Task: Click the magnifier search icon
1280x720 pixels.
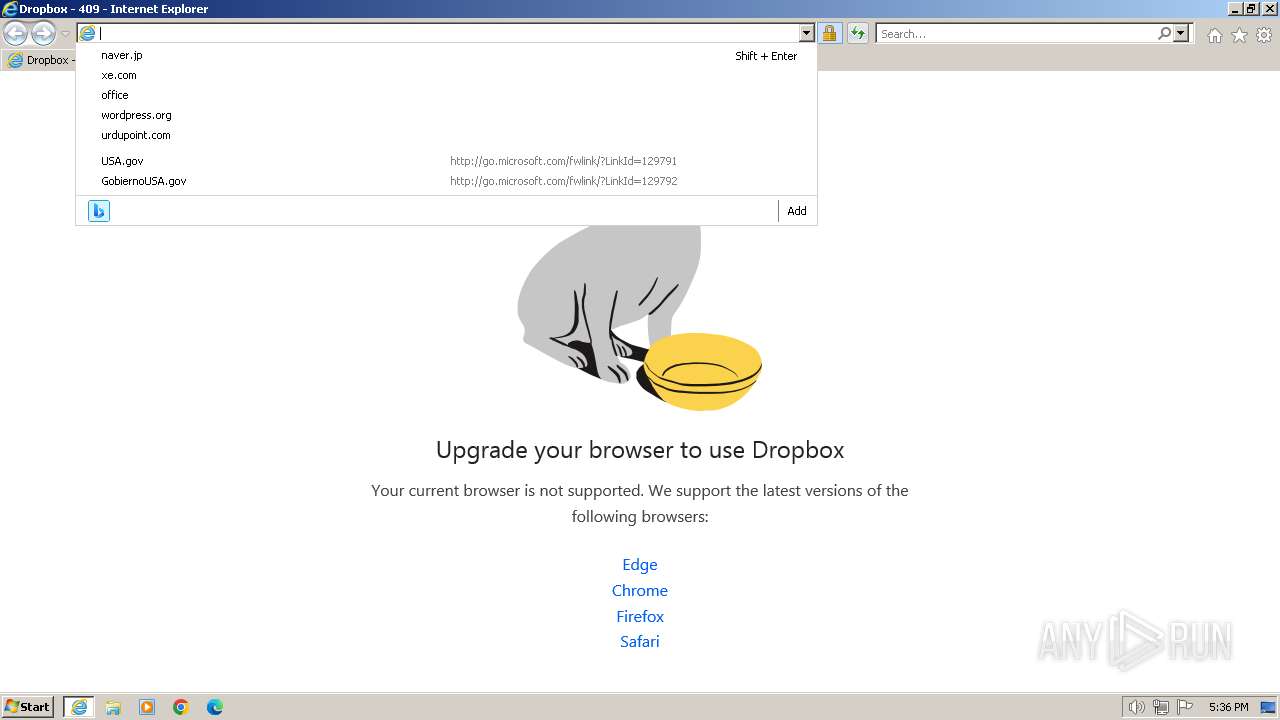Action: point(1164,33)
